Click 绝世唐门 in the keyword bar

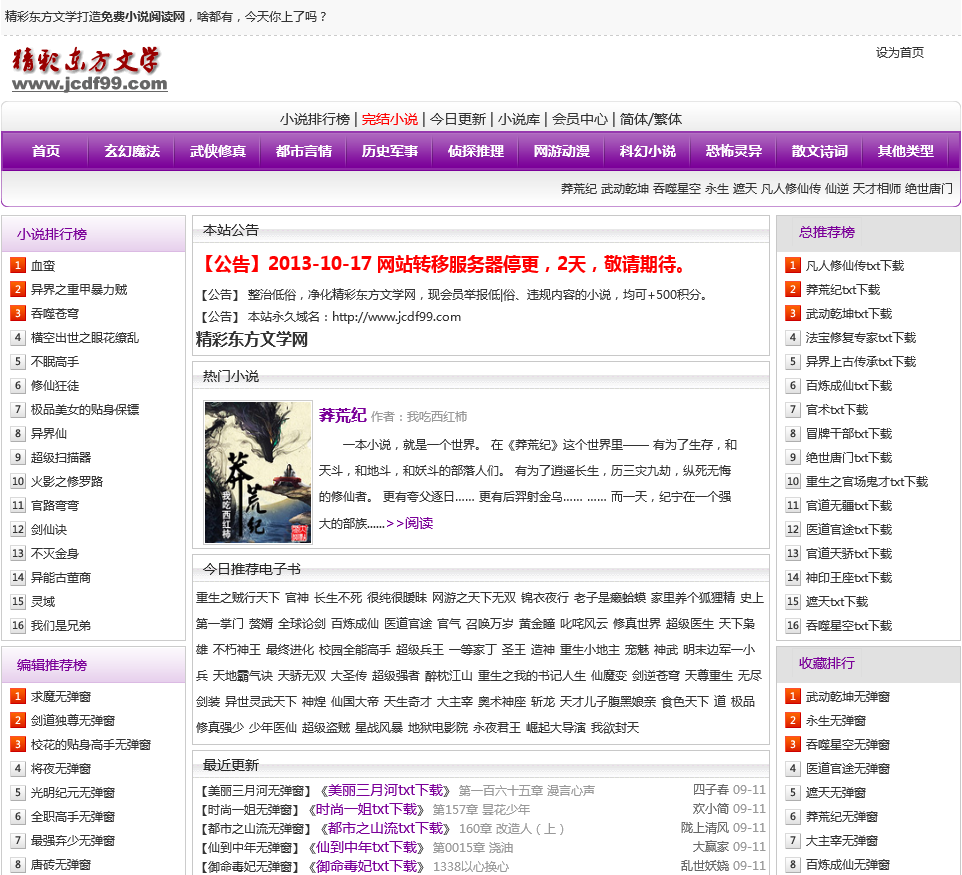pyautogui.click(x=929, y=189)
